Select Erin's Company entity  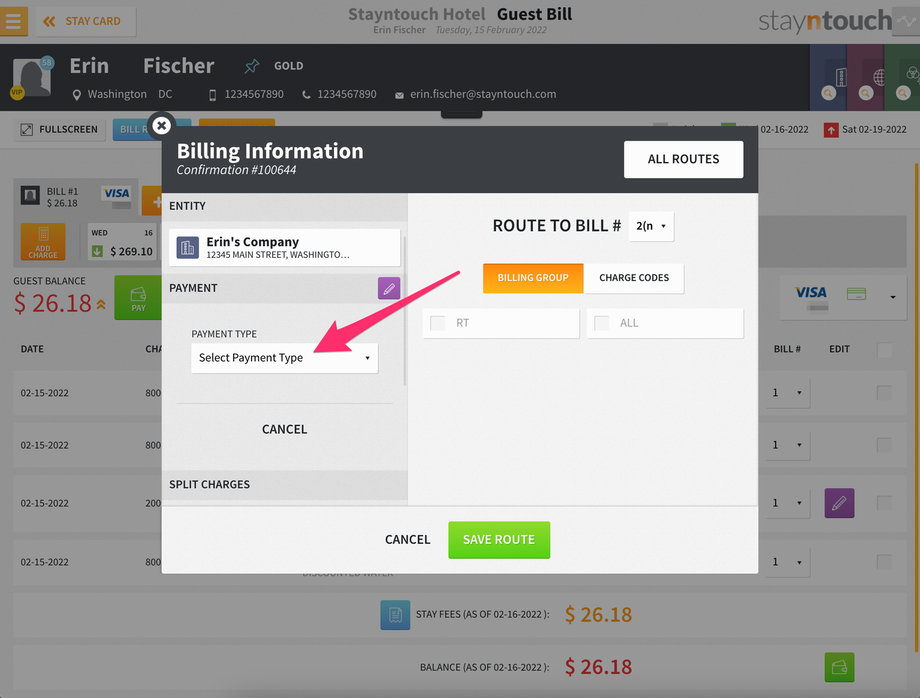(x=285, y=248)
